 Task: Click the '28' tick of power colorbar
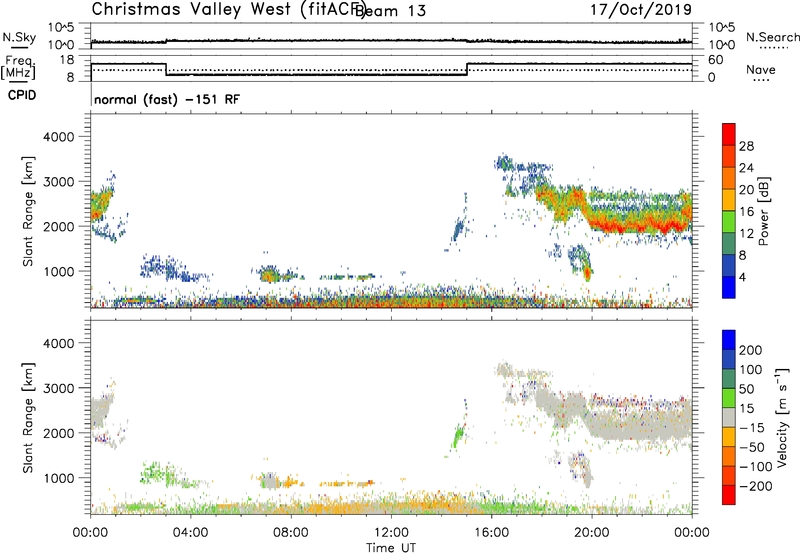(746, 146)
